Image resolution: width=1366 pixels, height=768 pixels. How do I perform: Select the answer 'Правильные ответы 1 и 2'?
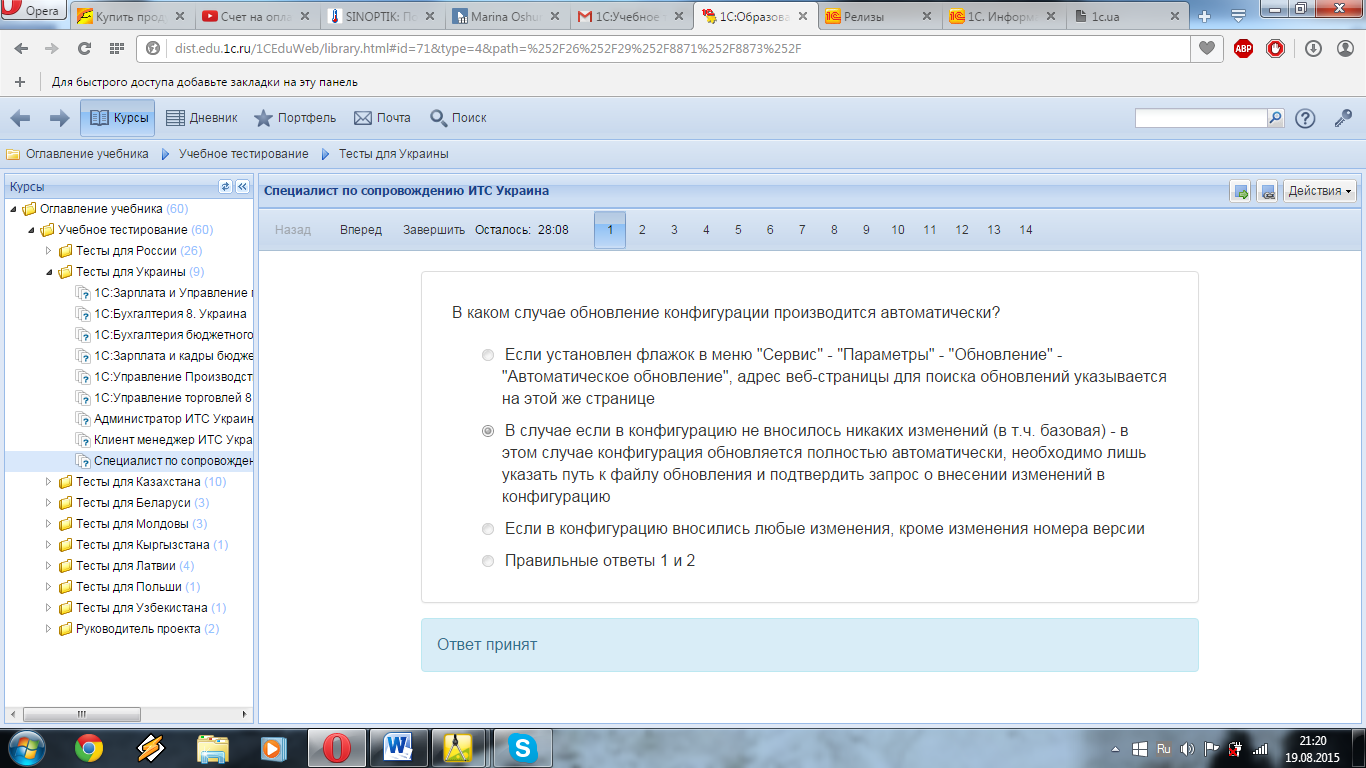[488, 561]
